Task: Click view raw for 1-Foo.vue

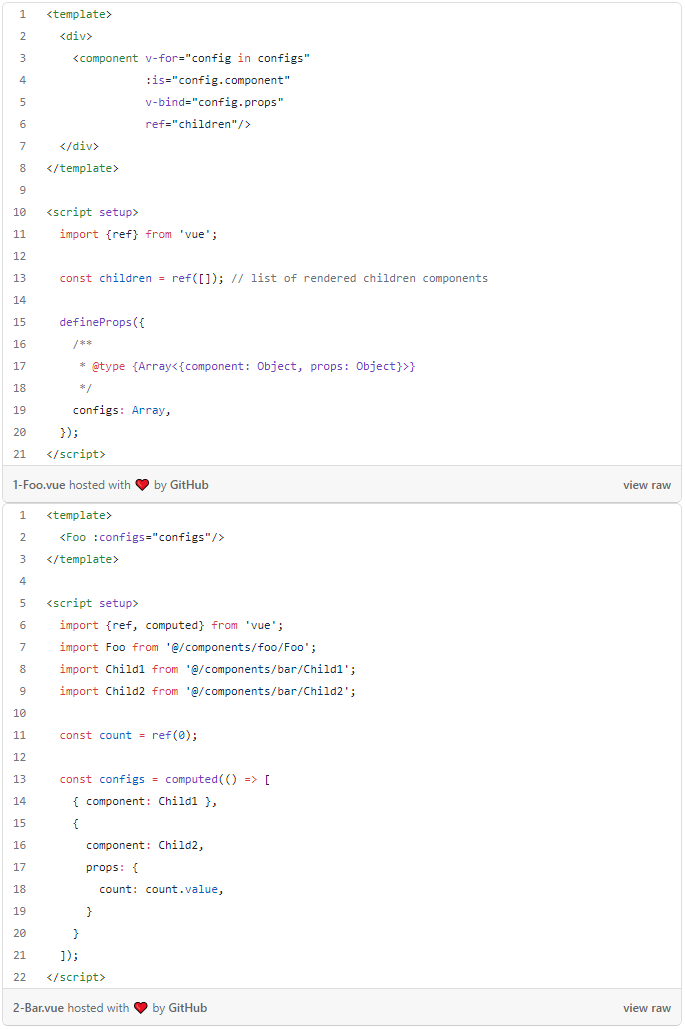Action: coord(647,485)
